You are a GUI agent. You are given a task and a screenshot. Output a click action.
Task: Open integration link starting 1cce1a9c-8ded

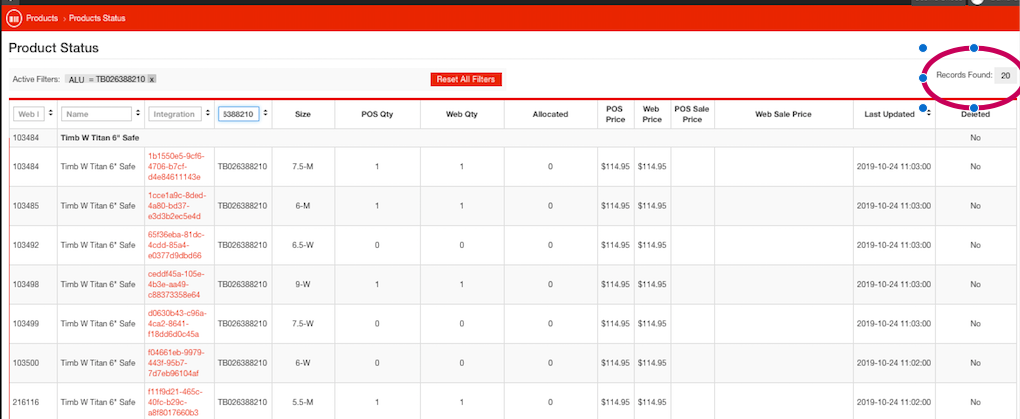coord(176,206)
